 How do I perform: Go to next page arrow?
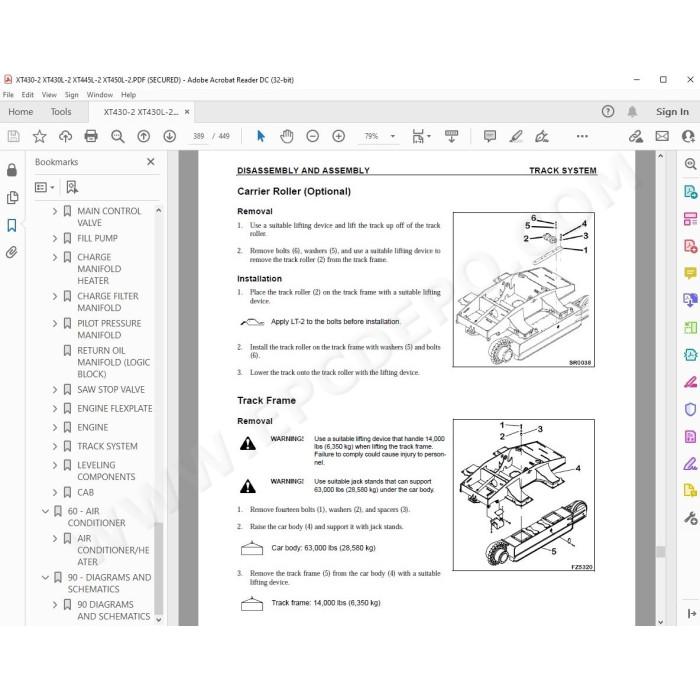coord(170,136)
